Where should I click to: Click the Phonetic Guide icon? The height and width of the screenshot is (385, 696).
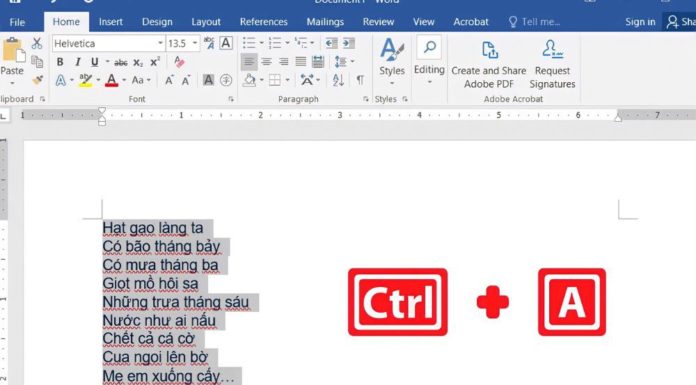[209, 44]
